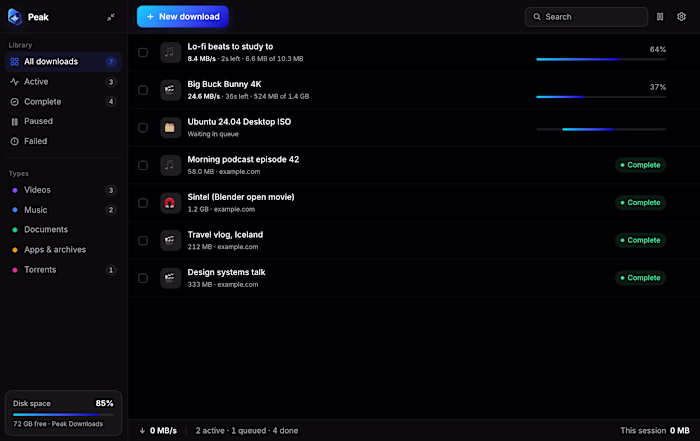Click the 0 MB/s speed readout
Screen dimensions: 700x441
click(163, 431)
